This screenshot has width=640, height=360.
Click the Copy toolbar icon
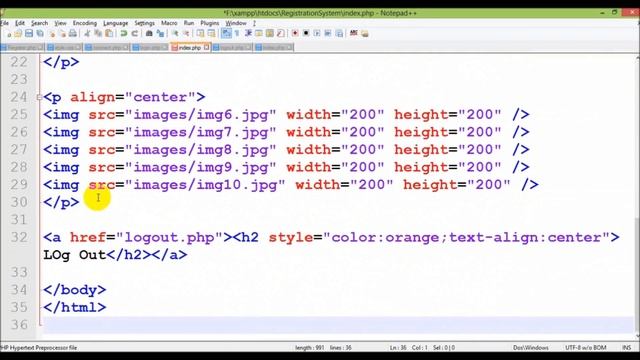98,33
